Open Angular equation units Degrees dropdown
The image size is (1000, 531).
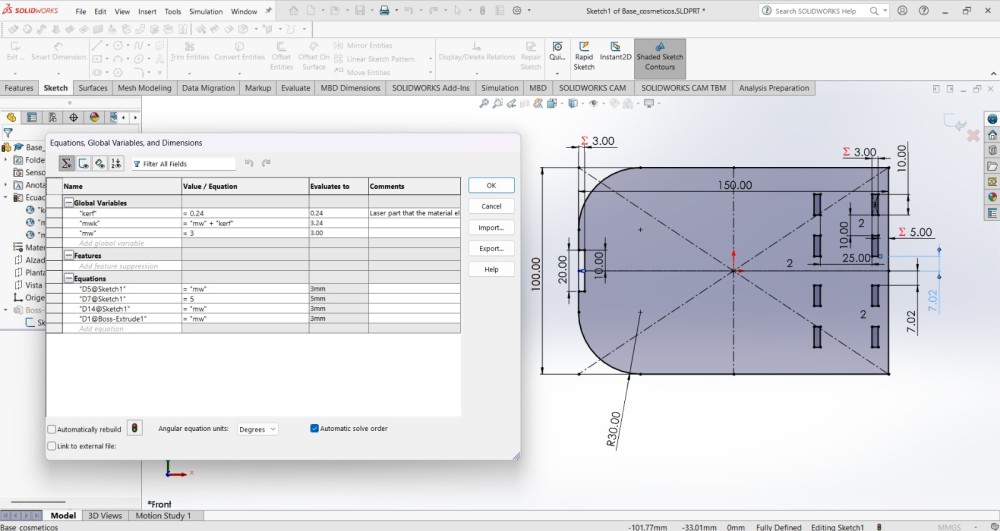pos(257,429)
